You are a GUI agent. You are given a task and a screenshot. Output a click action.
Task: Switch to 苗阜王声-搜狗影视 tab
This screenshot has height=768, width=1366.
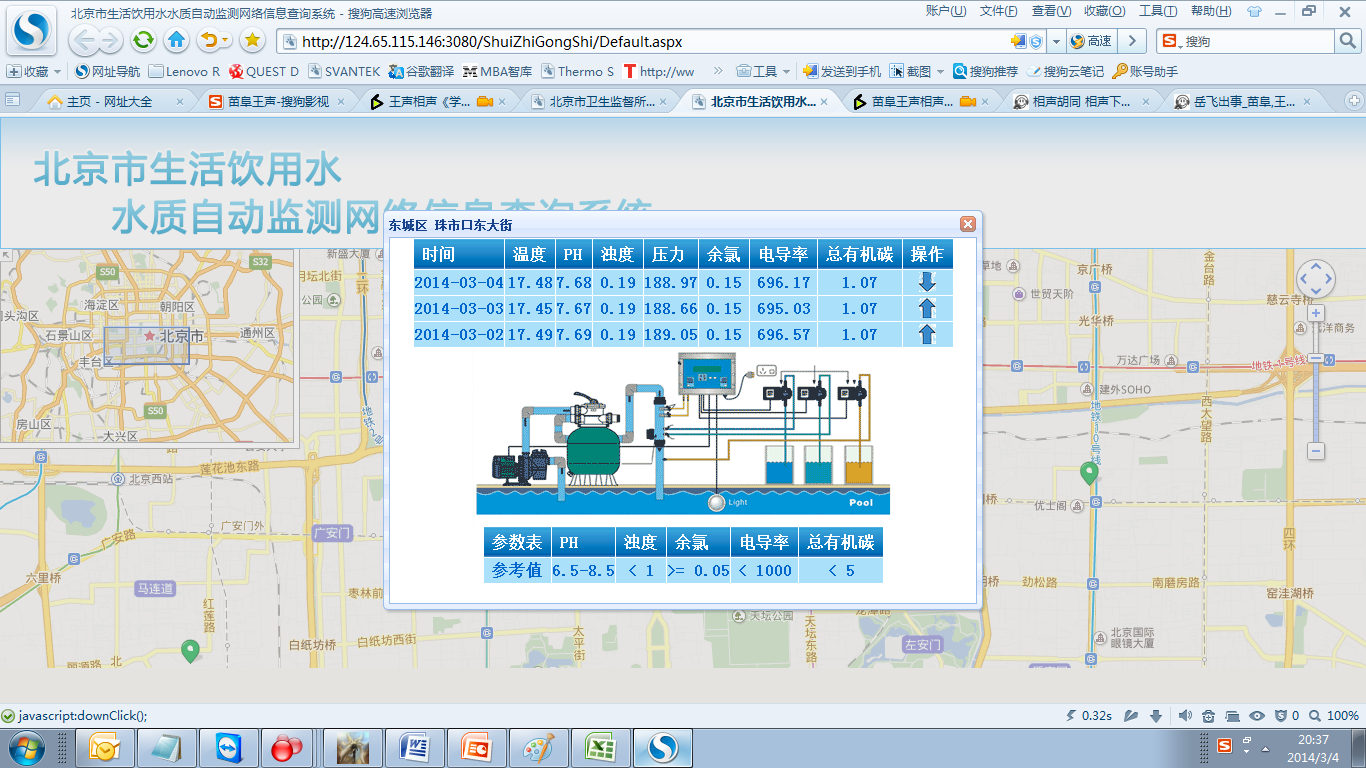277,101
